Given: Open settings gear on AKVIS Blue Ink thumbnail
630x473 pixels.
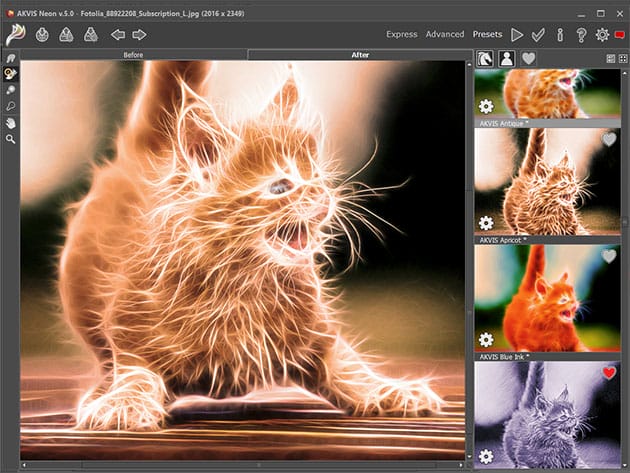Looking at the screenshot, I should click(486, 456).
